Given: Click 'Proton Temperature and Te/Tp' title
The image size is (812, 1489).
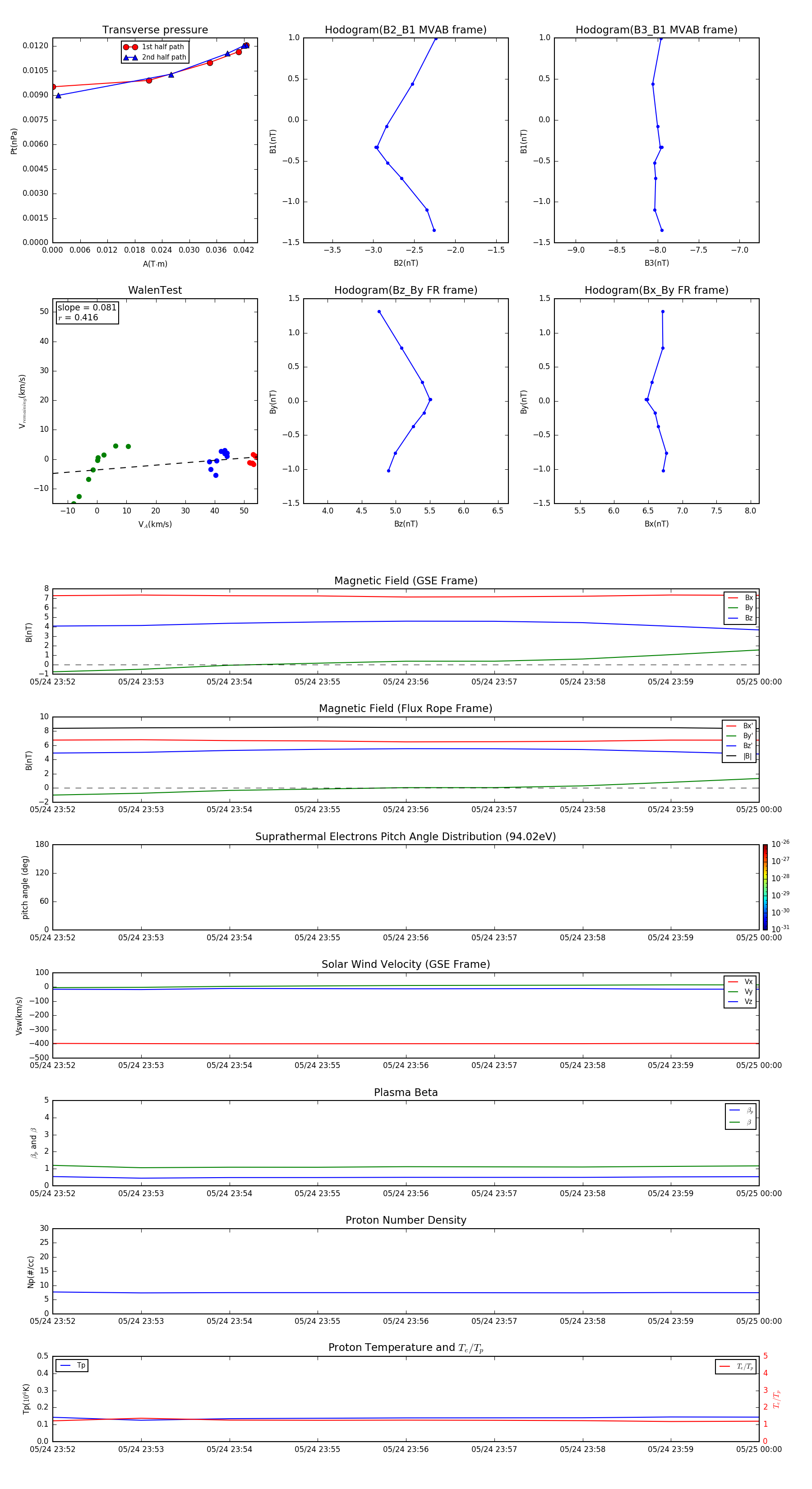Looking at the screenshot, I should pos(406,1348).
